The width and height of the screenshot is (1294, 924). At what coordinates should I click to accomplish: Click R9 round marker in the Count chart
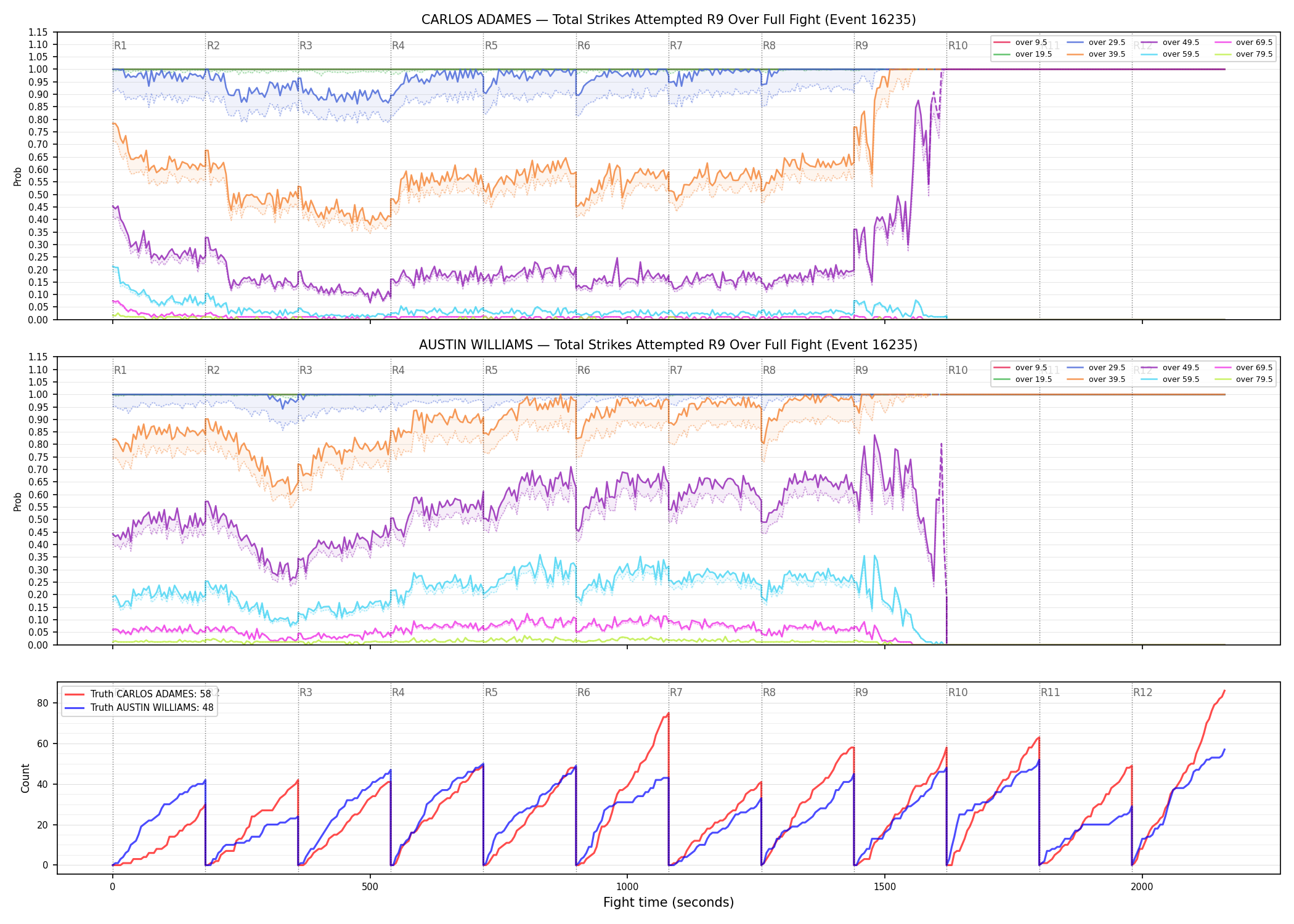tap(861, 692)
